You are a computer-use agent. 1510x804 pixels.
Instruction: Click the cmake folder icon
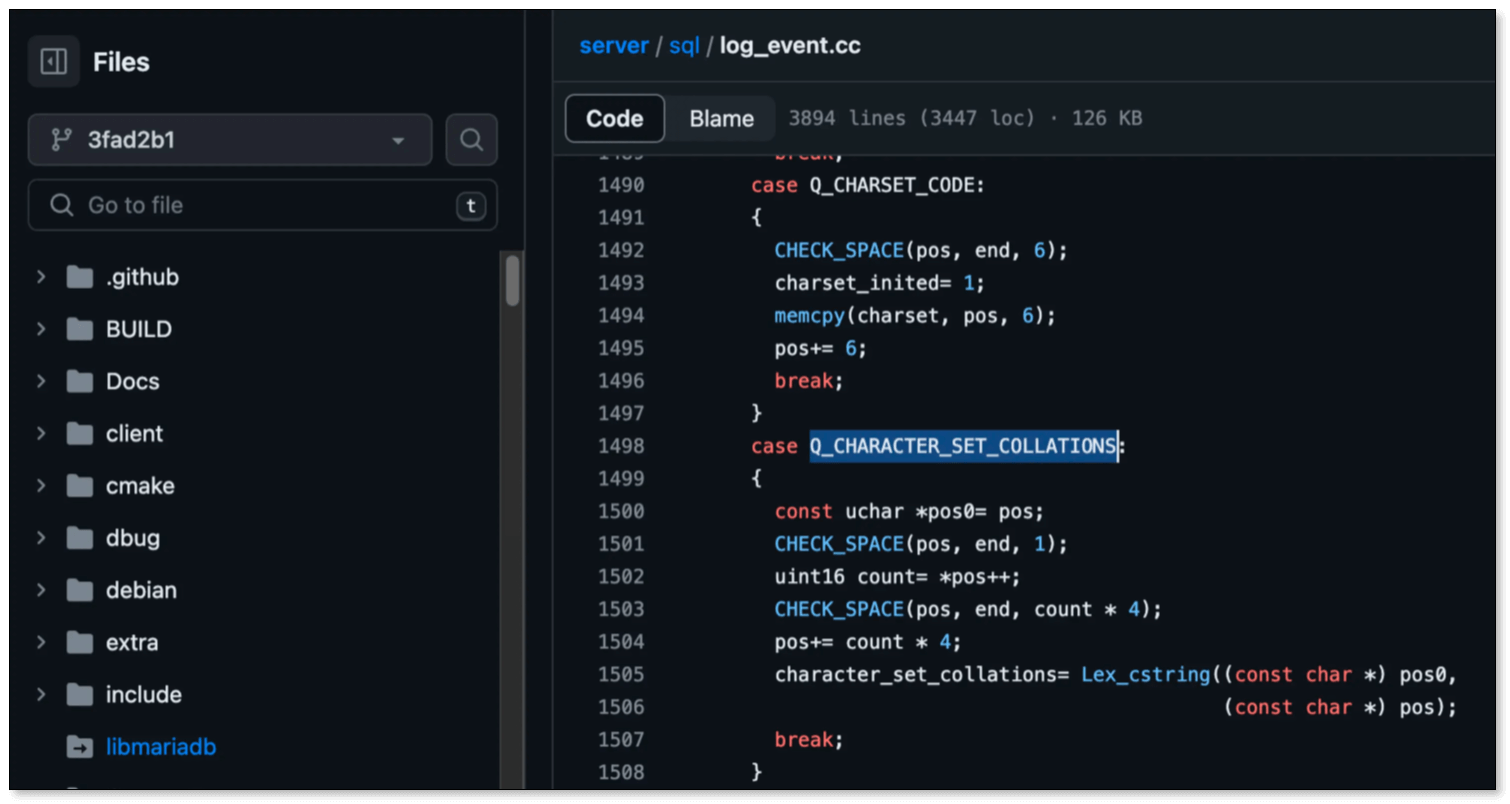[x=79, y=485]
